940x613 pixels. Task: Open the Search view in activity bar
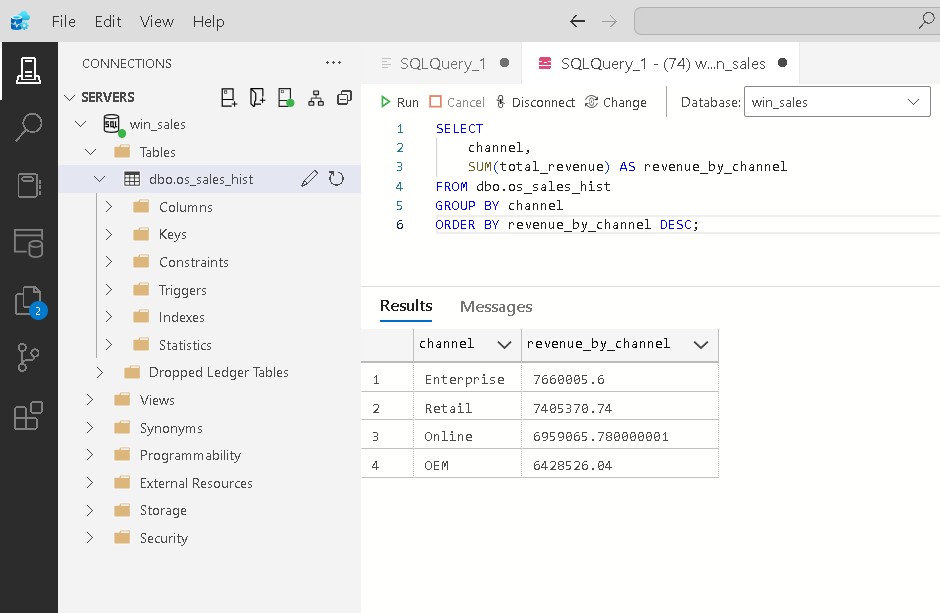point(28,127)
